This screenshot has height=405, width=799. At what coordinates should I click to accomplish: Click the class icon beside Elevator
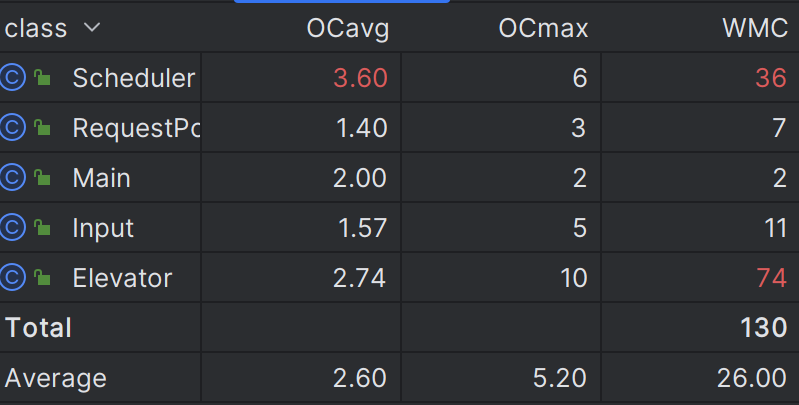click(12, 277)
